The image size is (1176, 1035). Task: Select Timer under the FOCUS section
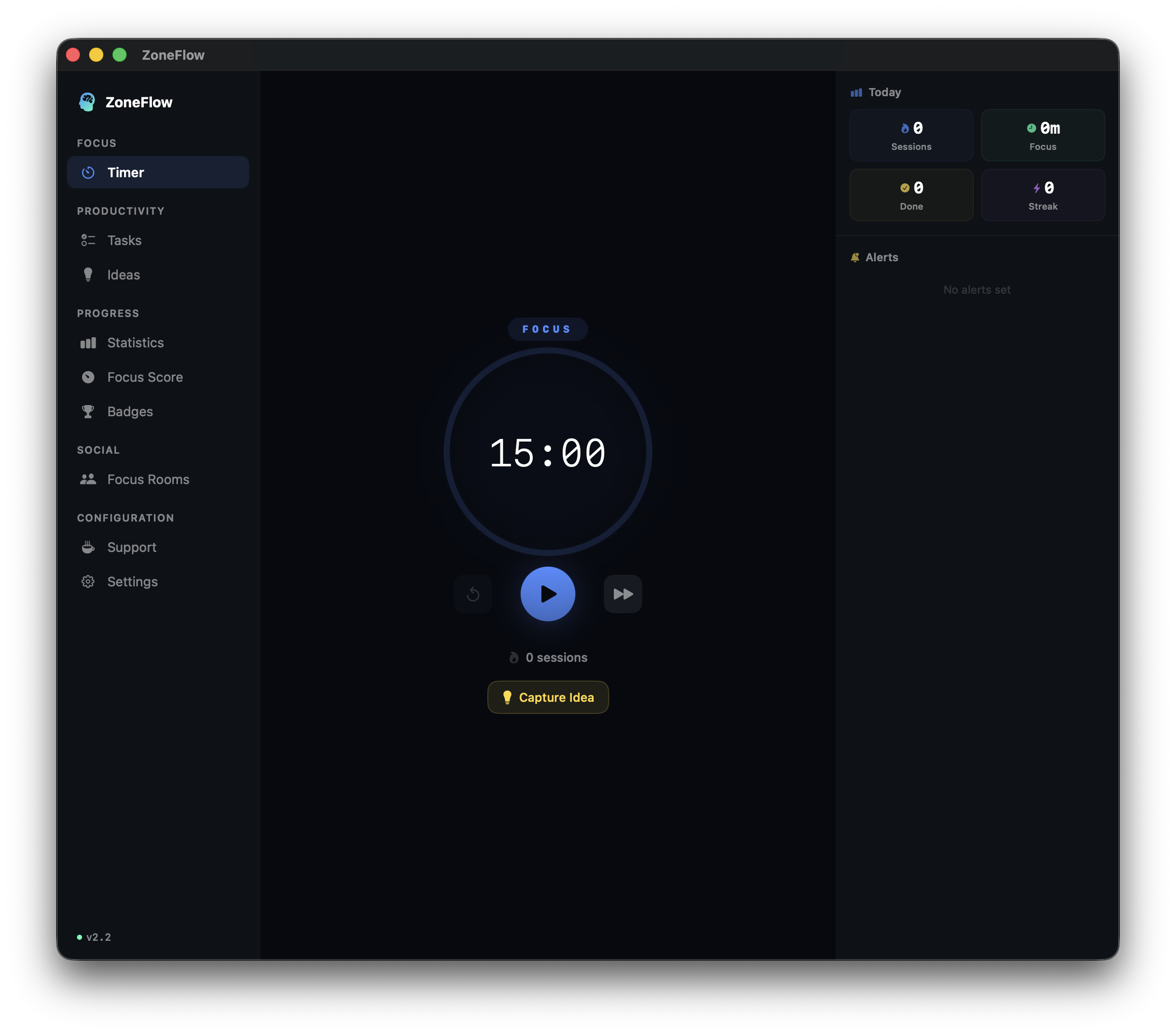pyautogui.click(x=126, y=172)
